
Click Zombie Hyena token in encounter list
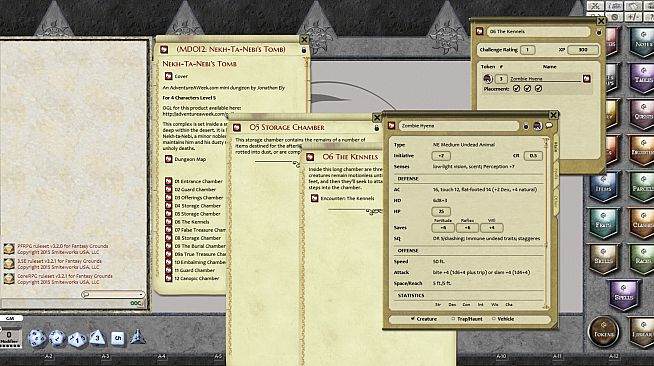488,78
